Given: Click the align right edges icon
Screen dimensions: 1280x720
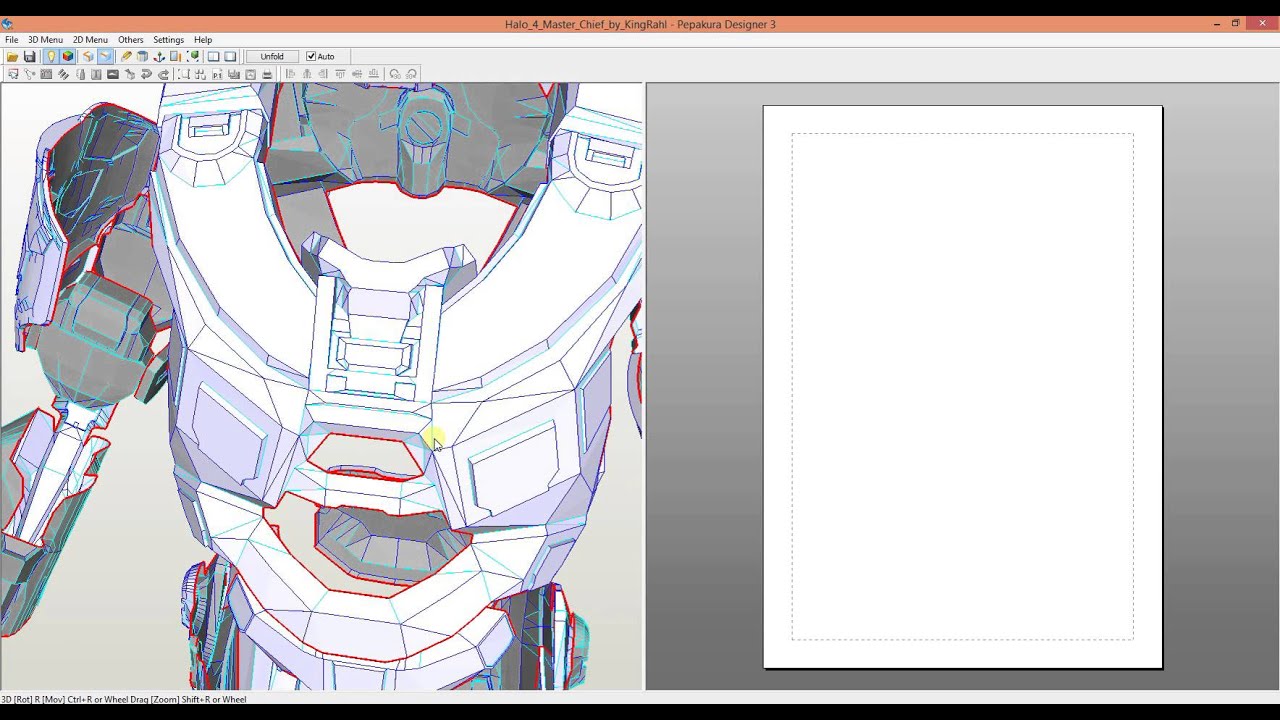Looking at the screenshot, I should [x=323, y=74].
